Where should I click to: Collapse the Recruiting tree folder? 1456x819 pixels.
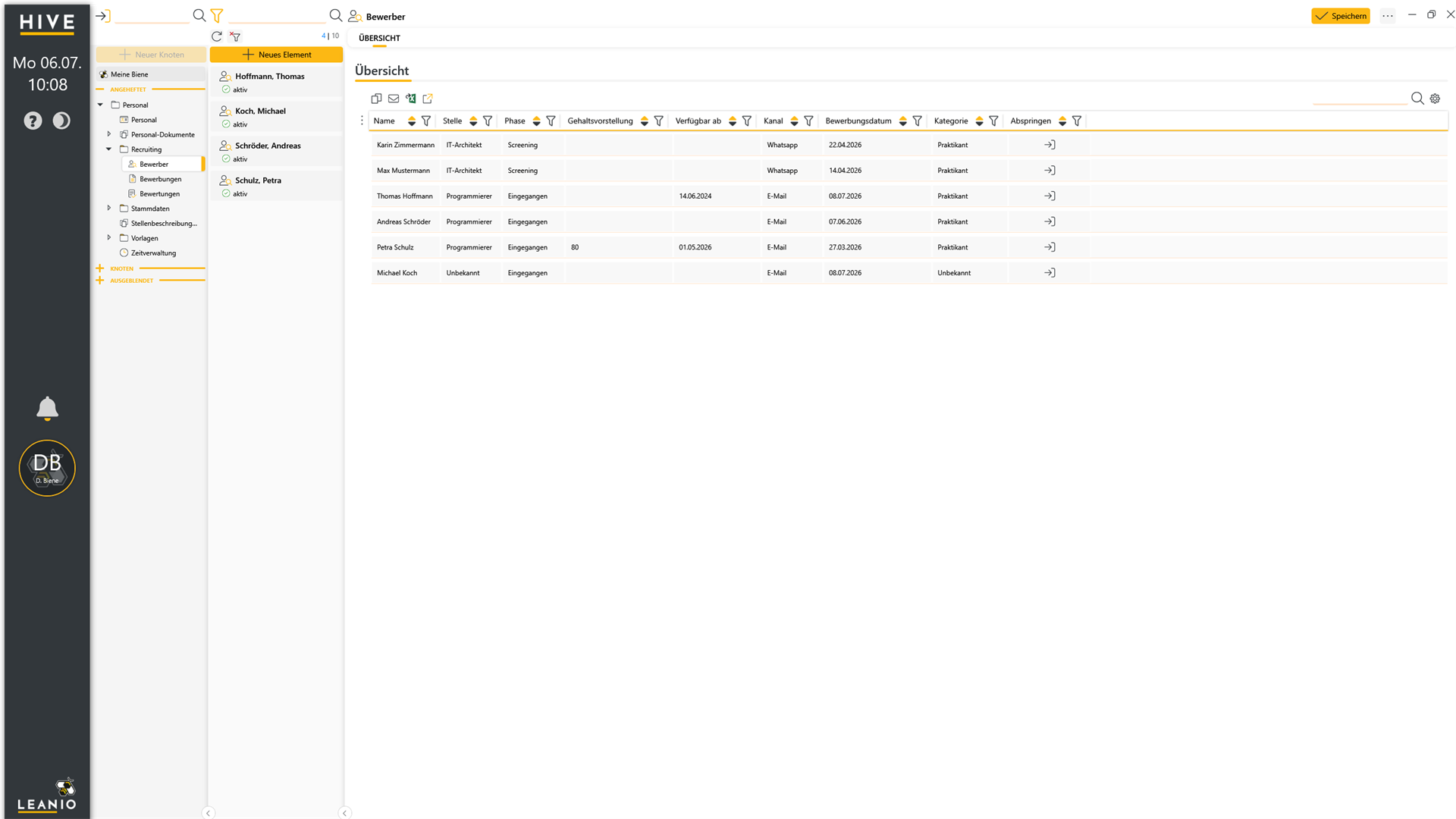coord(109,149)
